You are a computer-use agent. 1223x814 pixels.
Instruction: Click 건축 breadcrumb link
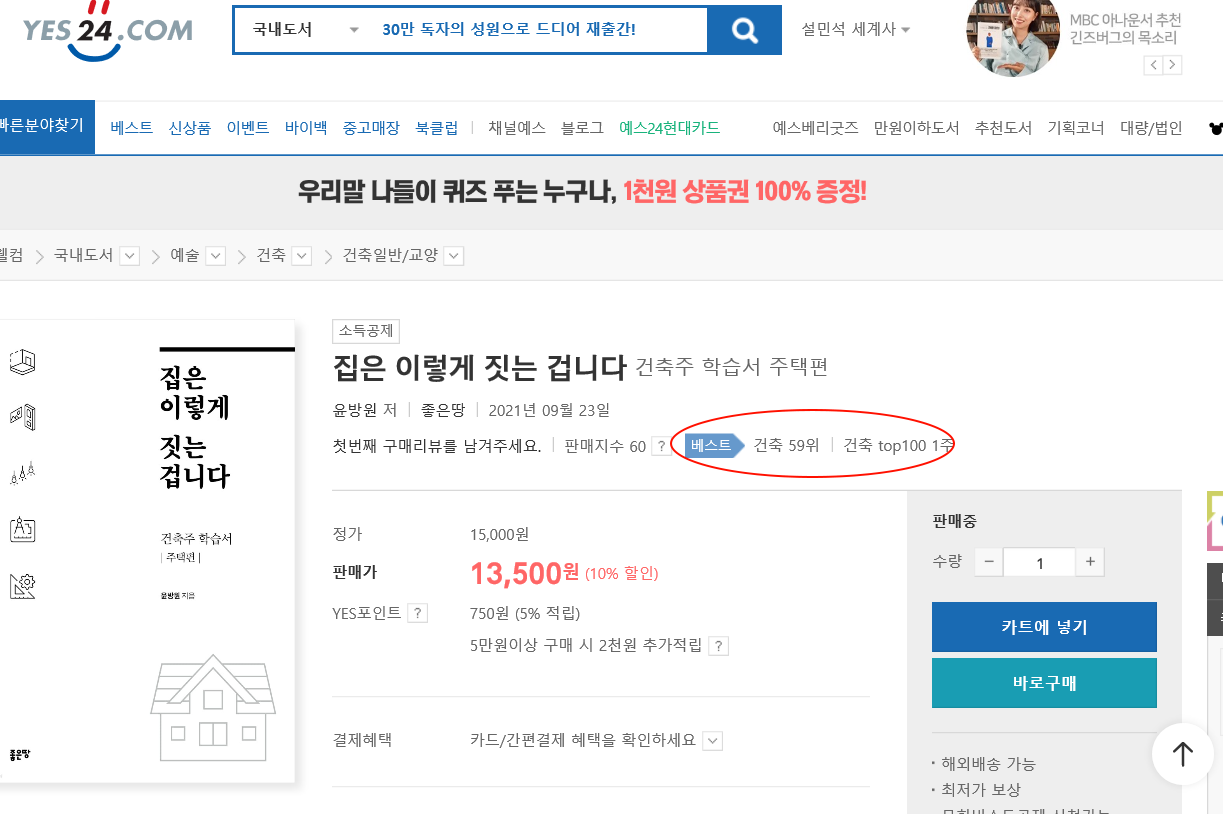coord(271,256)
